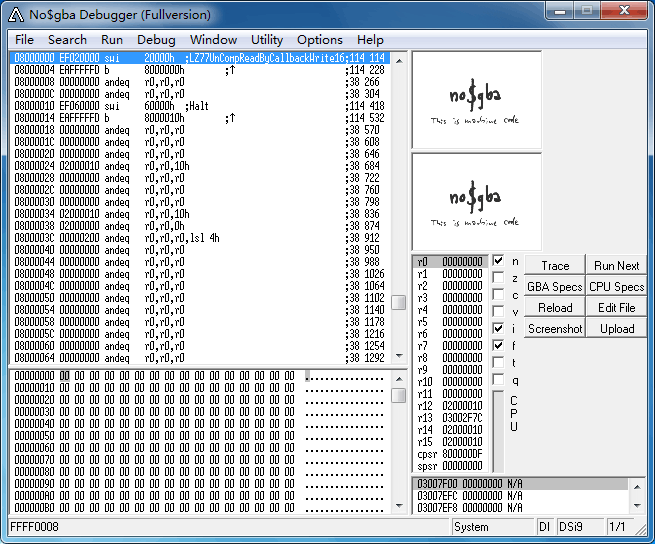The width and height of the screenshot is (655, 544).
Task: Select register r15 row
Action: 450,442
